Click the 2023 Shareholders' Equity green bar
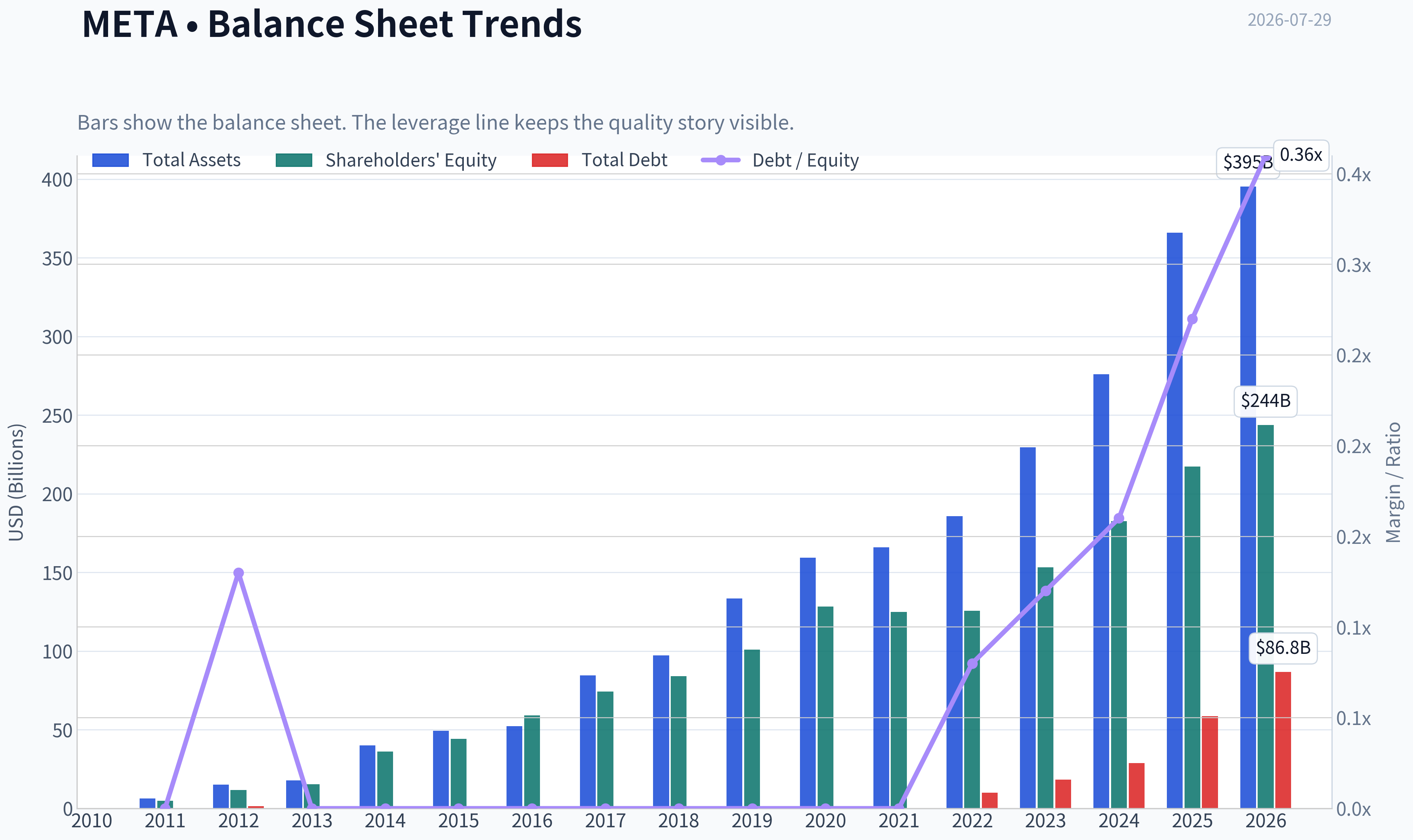Viewport: 1413px width, 840px height. pos(1045,688)
